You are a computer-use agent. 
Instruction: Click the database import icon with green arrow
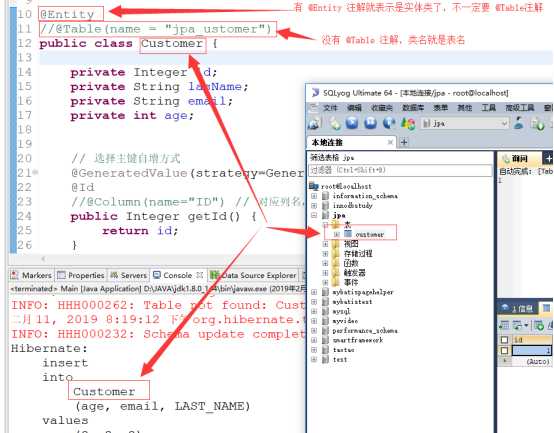point(537,124)
